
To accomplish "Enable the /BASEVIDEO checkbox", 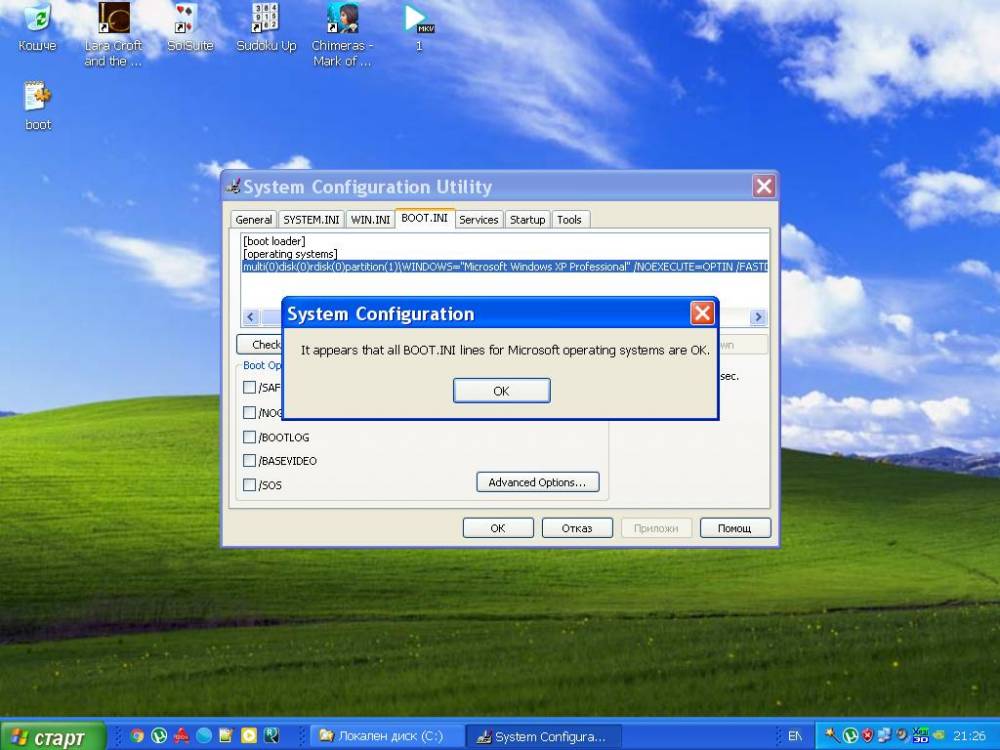I will point(249,460).
